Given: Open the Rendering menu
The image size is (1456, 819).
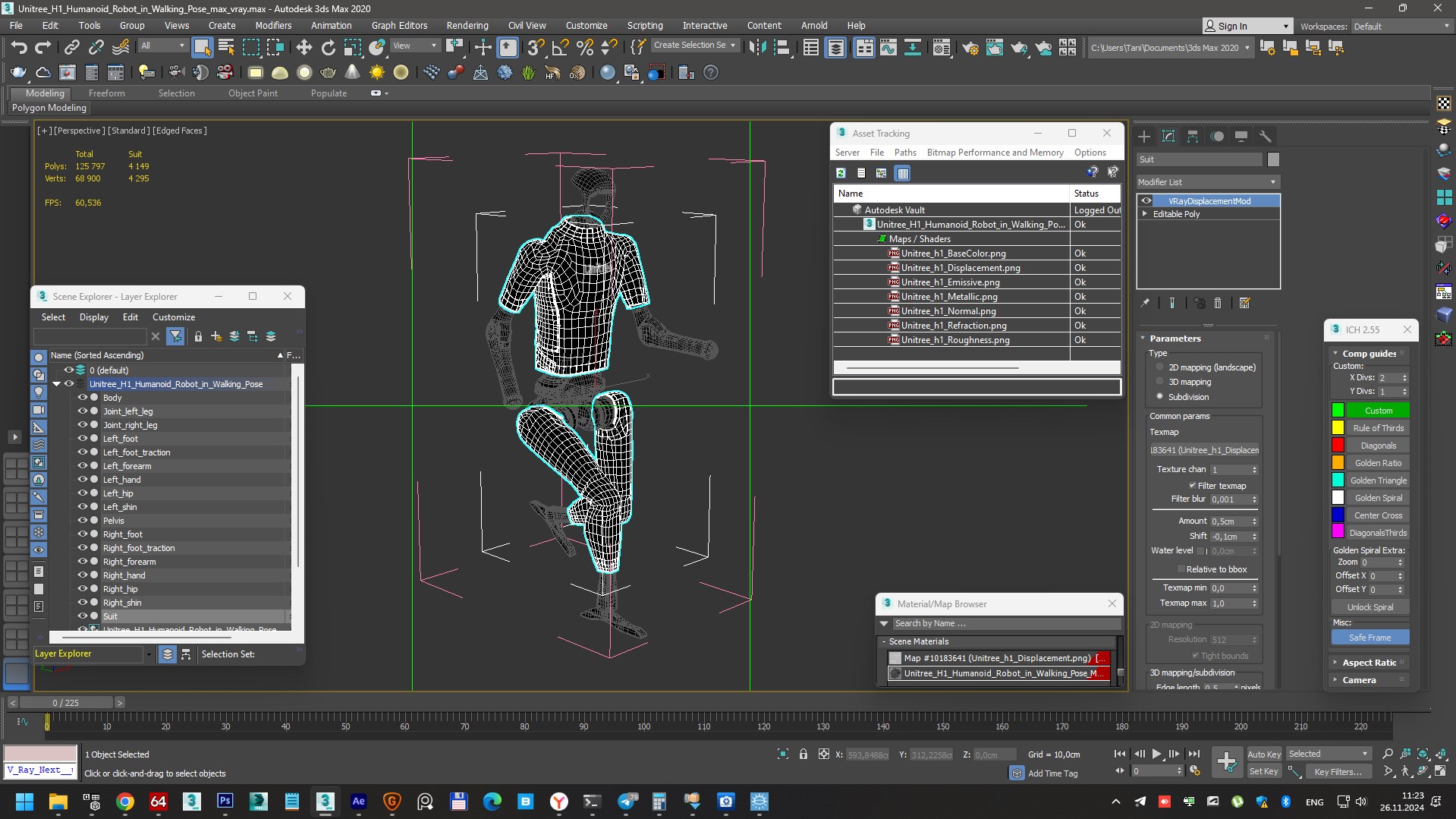Looking at the screenshot, I should pyautogui.click(x=467, y=25).
